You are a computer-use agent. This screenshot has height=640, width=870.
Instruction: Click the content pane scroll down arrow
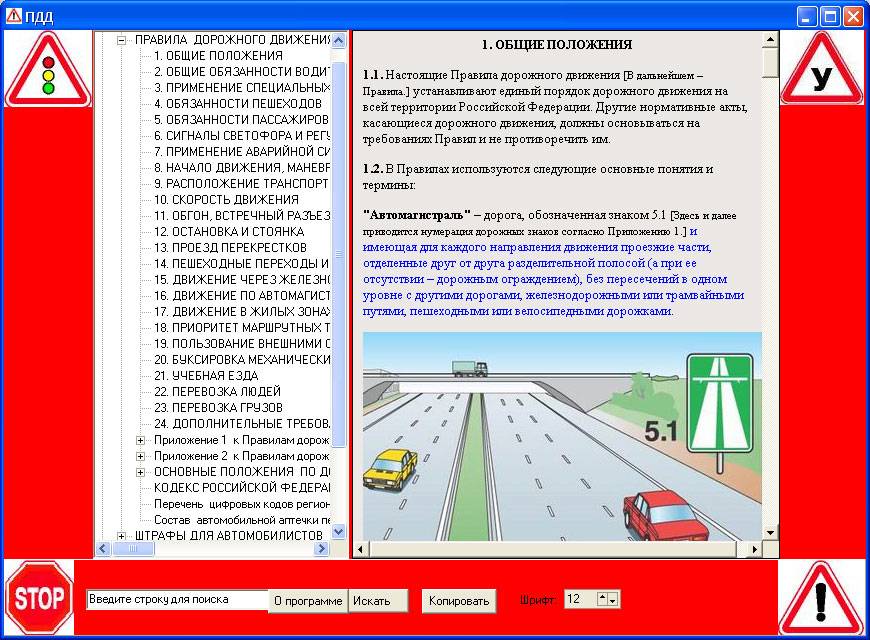[770, 533]
